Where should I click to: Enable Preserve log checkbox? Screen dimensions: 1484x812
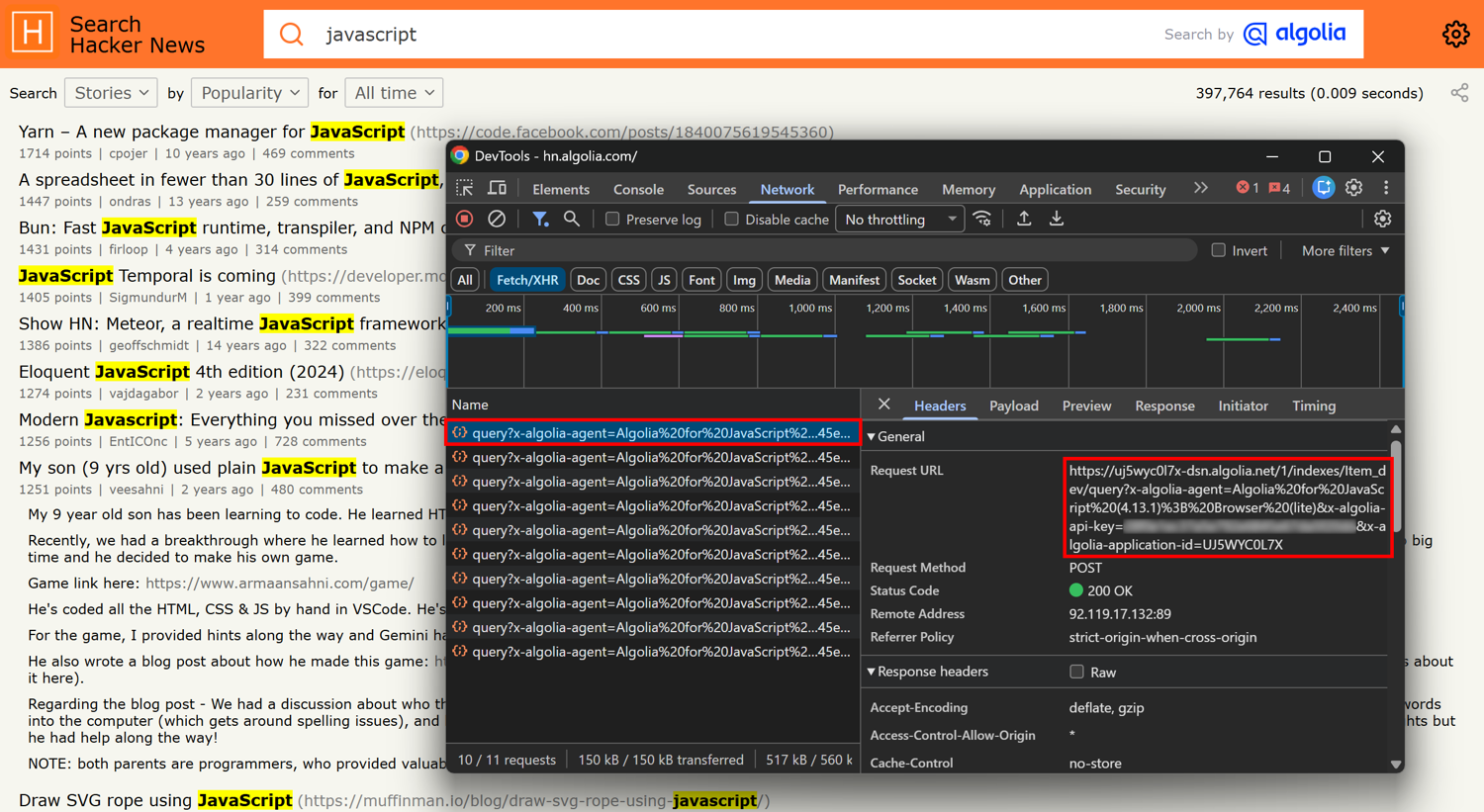pos(612,220)
